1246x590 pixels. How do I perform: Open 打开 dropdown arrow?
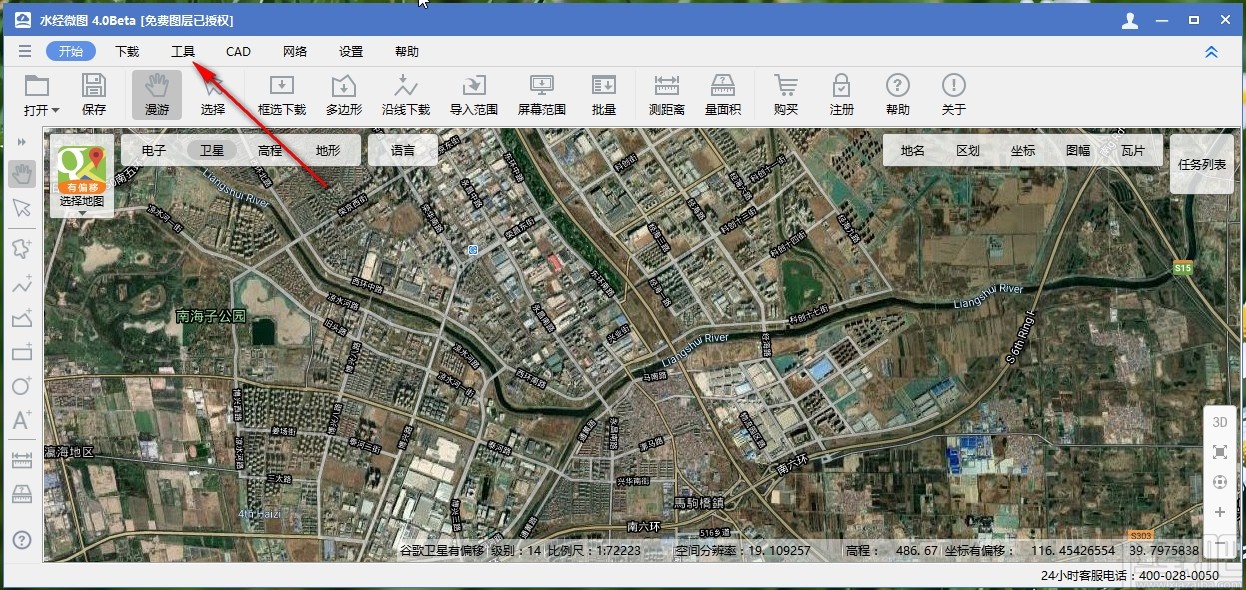(x=55, y=110)
